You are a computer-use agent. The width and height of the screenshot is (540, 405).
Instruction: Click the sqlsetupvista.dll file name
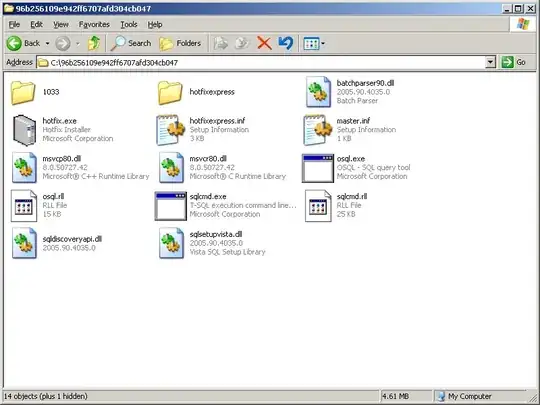click(216, 235)
